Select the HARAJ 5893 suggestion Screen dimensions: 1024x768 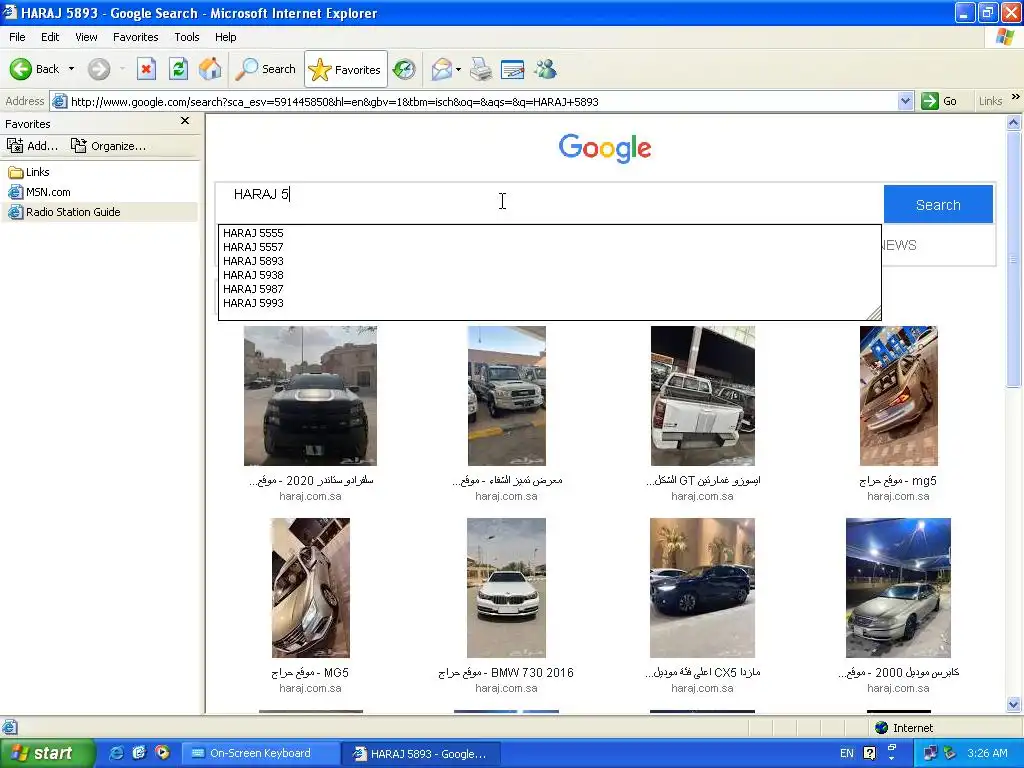click(253, 261)
